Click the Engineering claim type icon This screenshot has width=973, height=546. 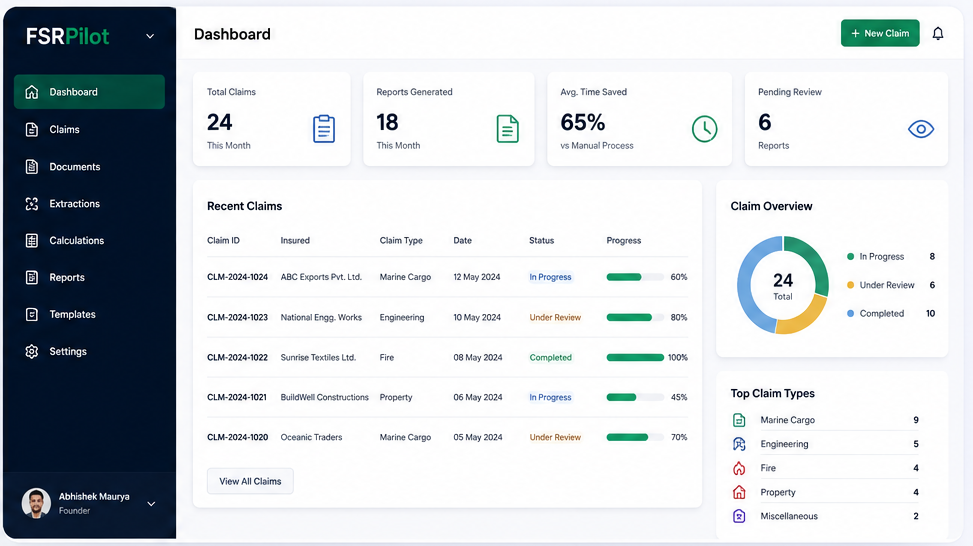[x=739, y=444]
